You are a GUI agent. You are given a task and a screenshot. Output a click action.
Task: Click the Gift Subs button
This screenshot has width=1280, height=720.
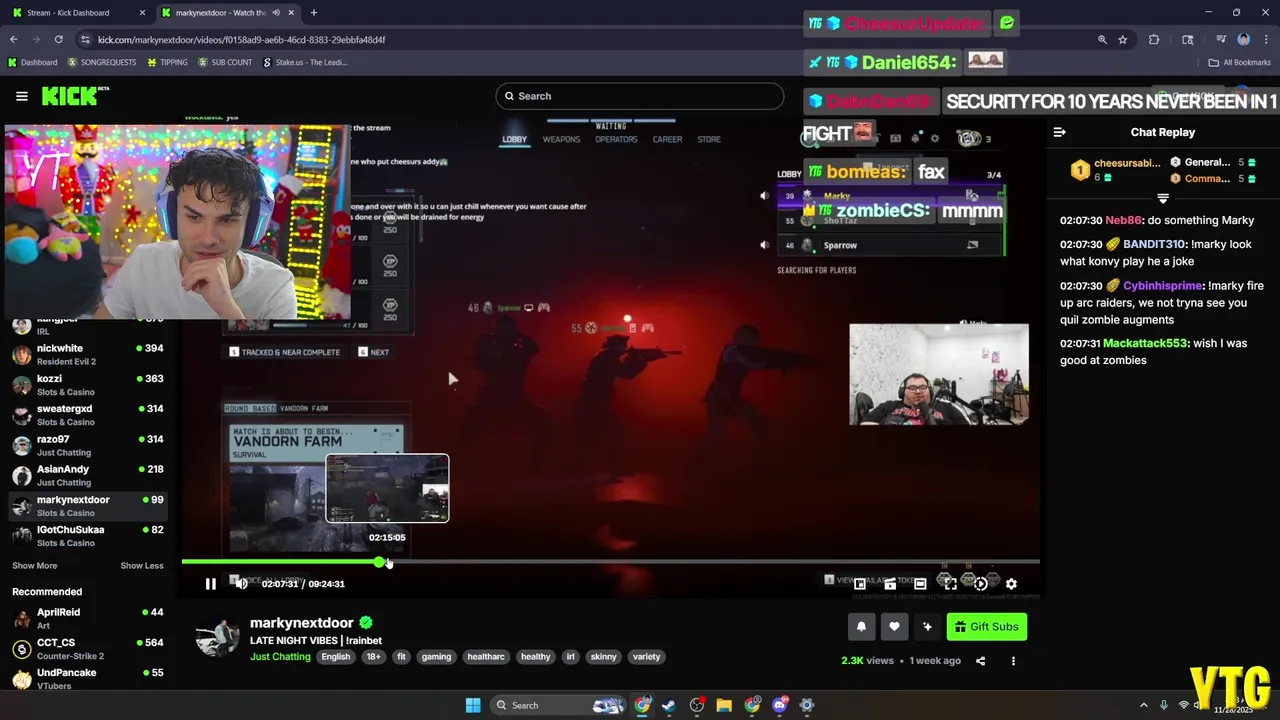987,627
